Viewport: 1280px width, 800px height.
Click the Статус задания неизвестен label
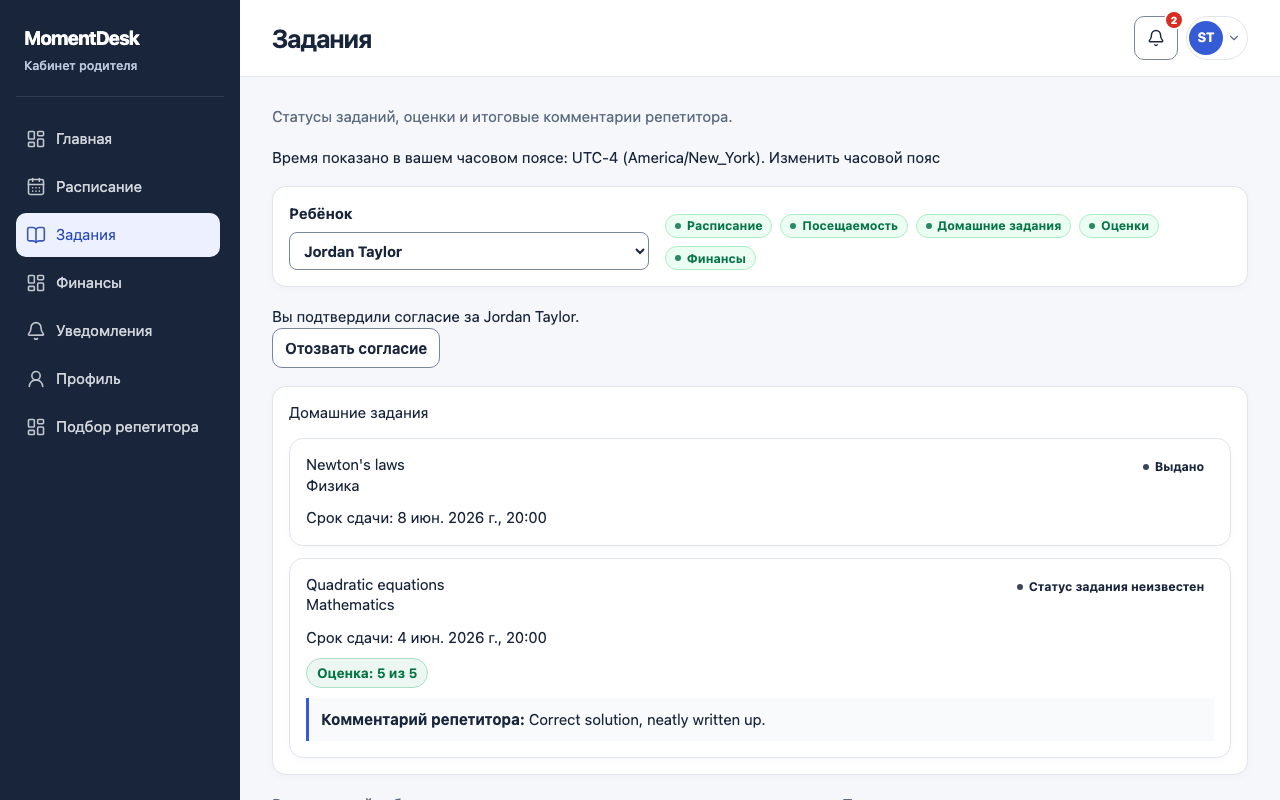tap(1110, 587)
